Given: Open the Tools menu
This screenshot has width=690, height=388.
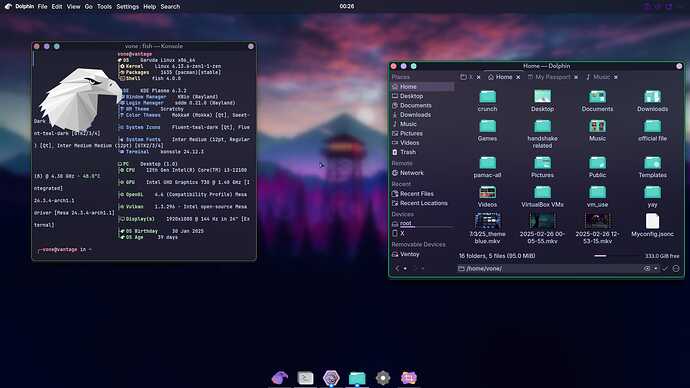Looking at the screenshot, I should [x=104, y=7].
